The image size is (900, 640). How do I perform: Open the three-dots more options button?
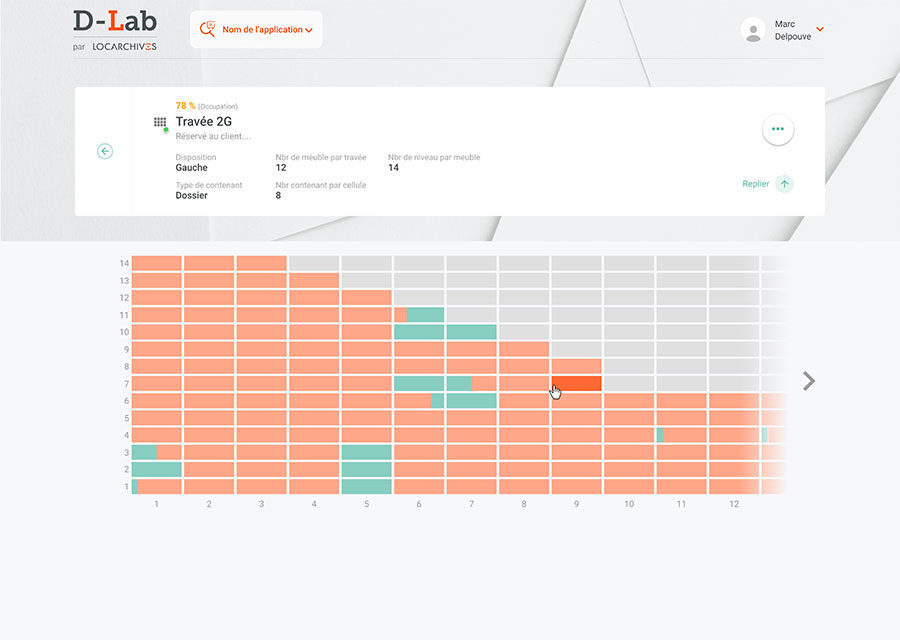pyautogui.click(x=778, y=130)
